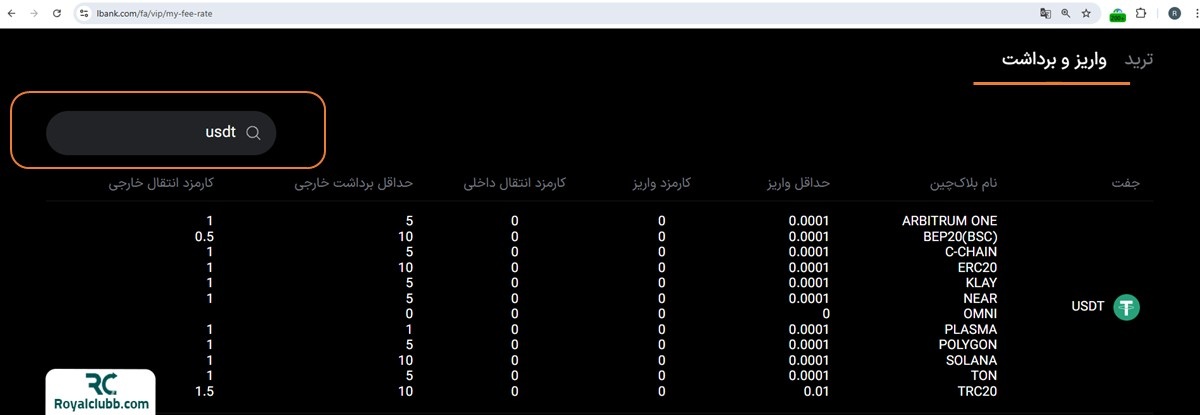Click into the usdt search field

coord(150,133)
